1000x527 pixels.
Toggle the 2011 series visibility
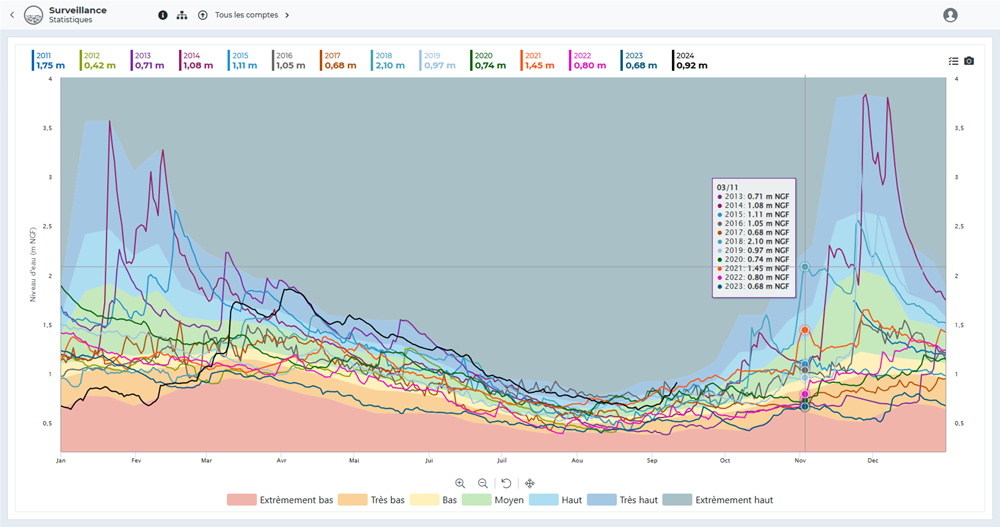50,61
